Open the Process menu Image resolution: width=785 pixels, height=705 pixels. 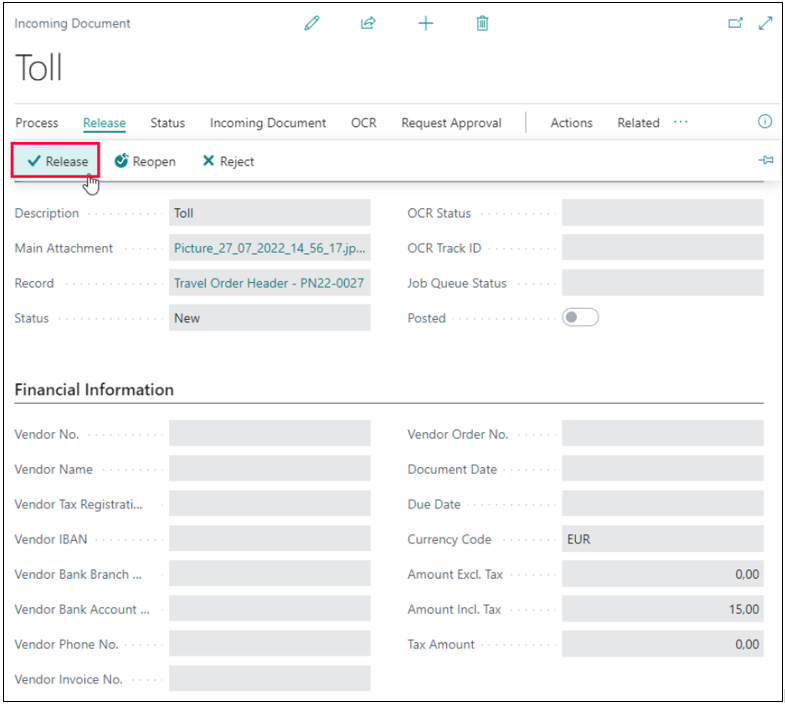point(37,123)
